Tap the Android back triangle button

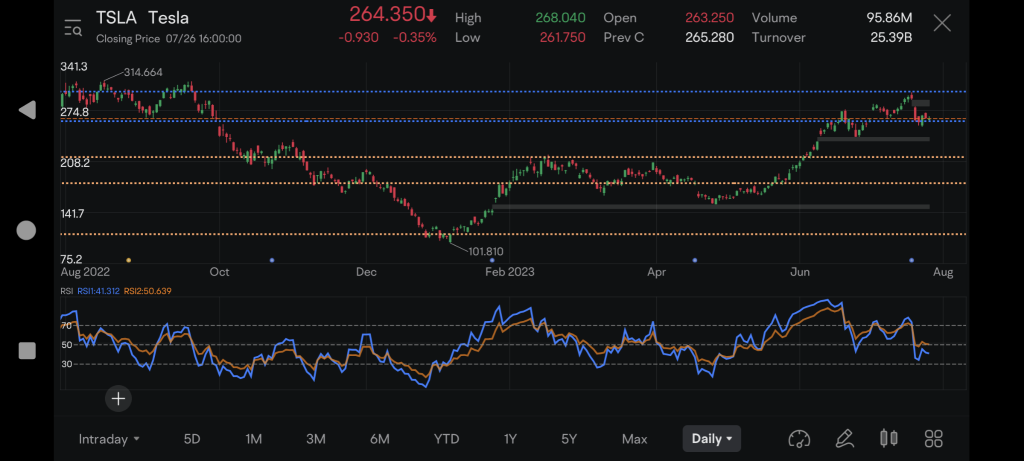[x=27, y=110]
